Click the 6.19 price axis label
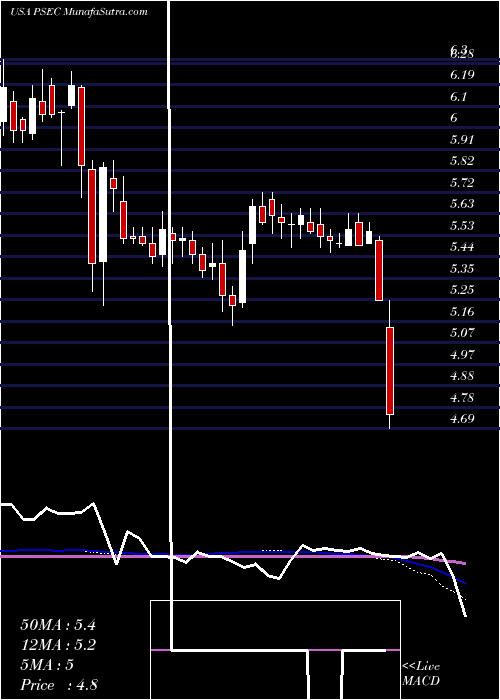Image resolution: width=500 pixels, height=700 pixels. pyautogui.click(x=462, y=75)
